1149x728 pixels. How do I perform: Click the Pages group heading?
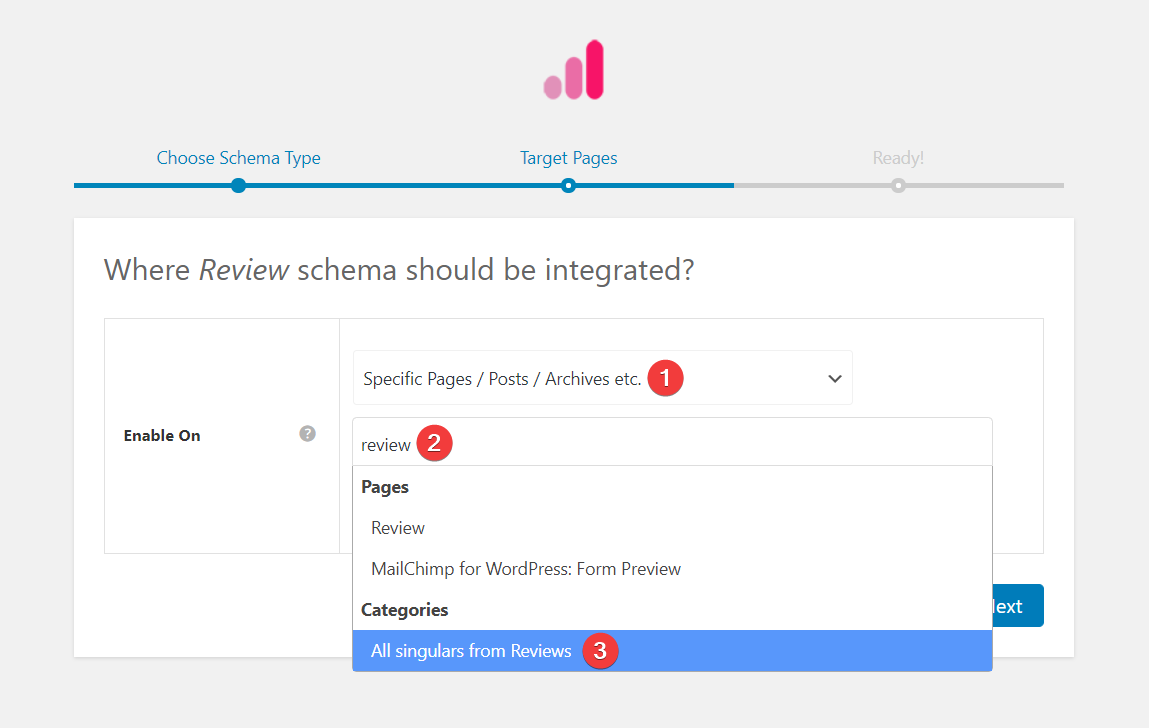tap(385, 487)
